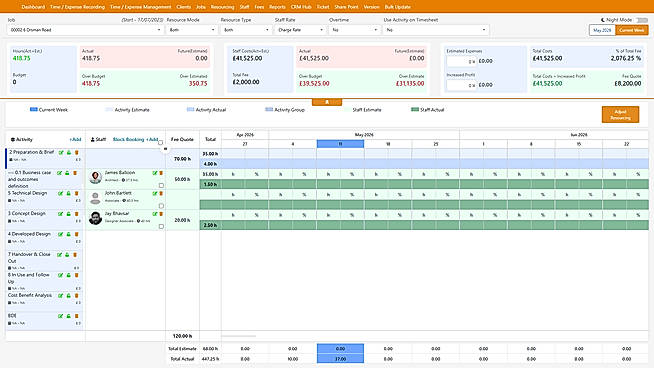Image resolution: width=654 pixels, height=368 pixels.
Task: Edit the Concept Design activity
Action: coord(61,214)
